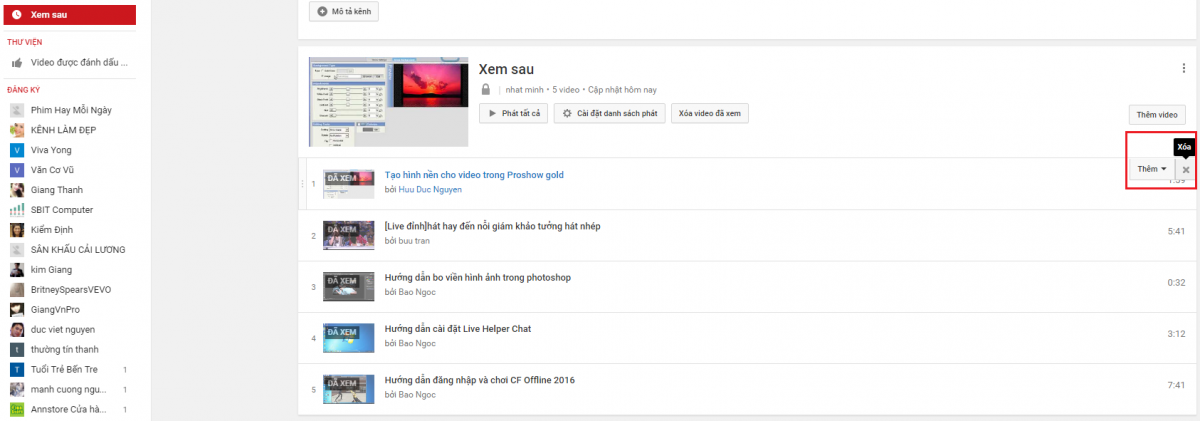
Task: Open Cài đặt danh sách phát settings
Action: point(609,114)
